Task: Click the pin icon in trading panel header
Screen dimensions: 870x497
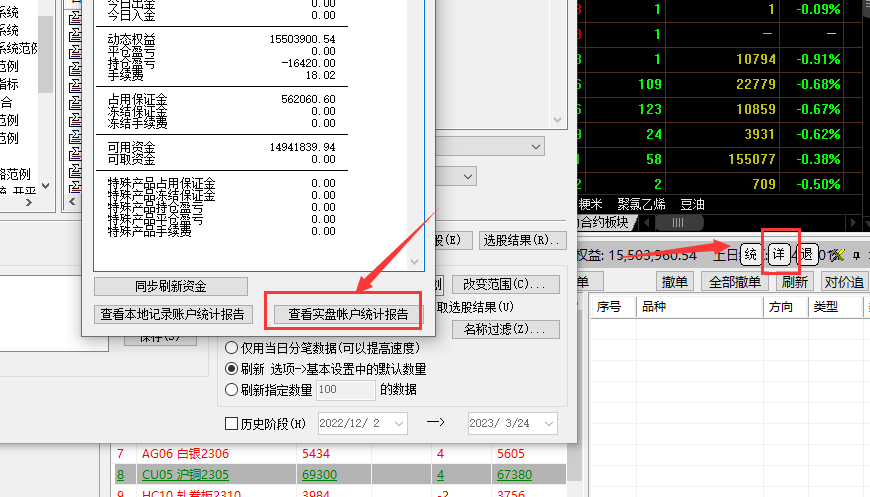Action: [856, 255]
